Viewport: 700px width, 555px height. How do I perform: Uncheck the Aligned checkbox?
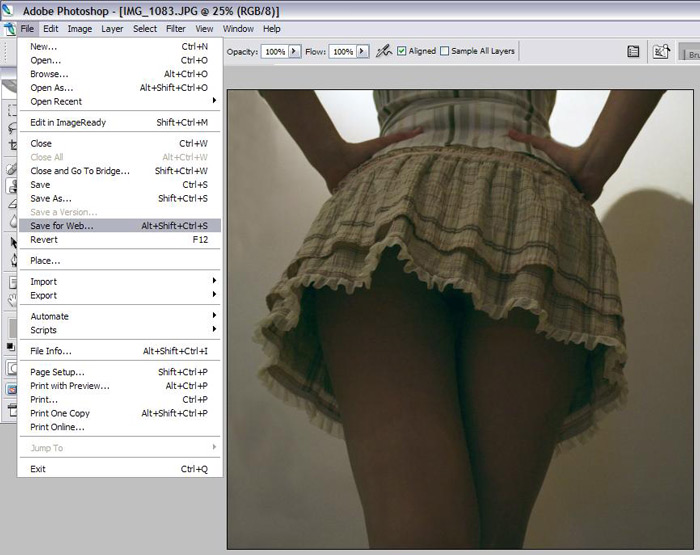click(x=402, y=51)
